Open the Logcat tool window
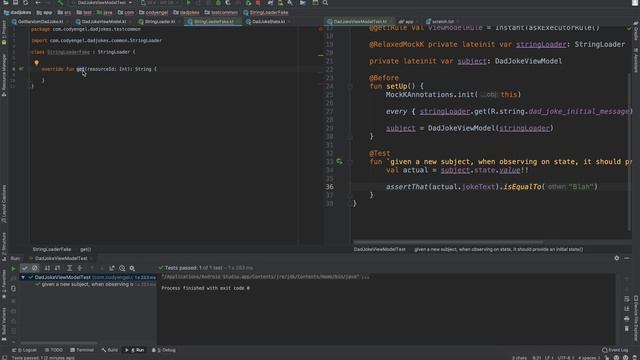The height and width of the screenshot is (360, 640). [x=24, y=350]
